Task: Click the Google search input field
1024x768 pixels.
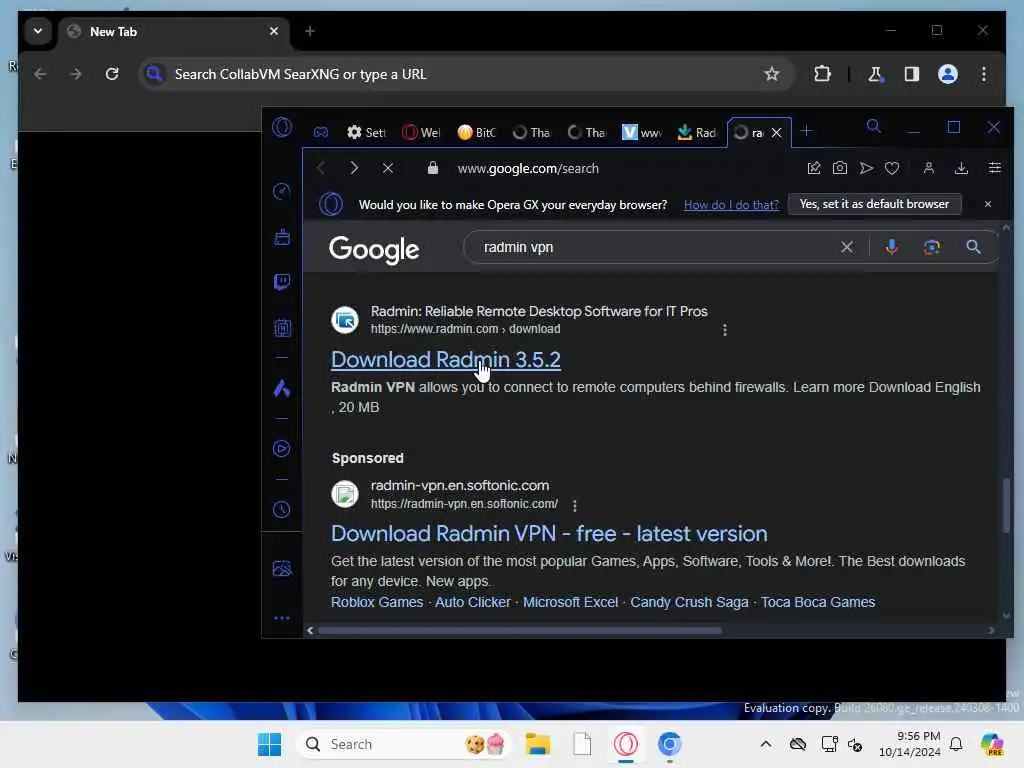Action: (x=653, y=247)
